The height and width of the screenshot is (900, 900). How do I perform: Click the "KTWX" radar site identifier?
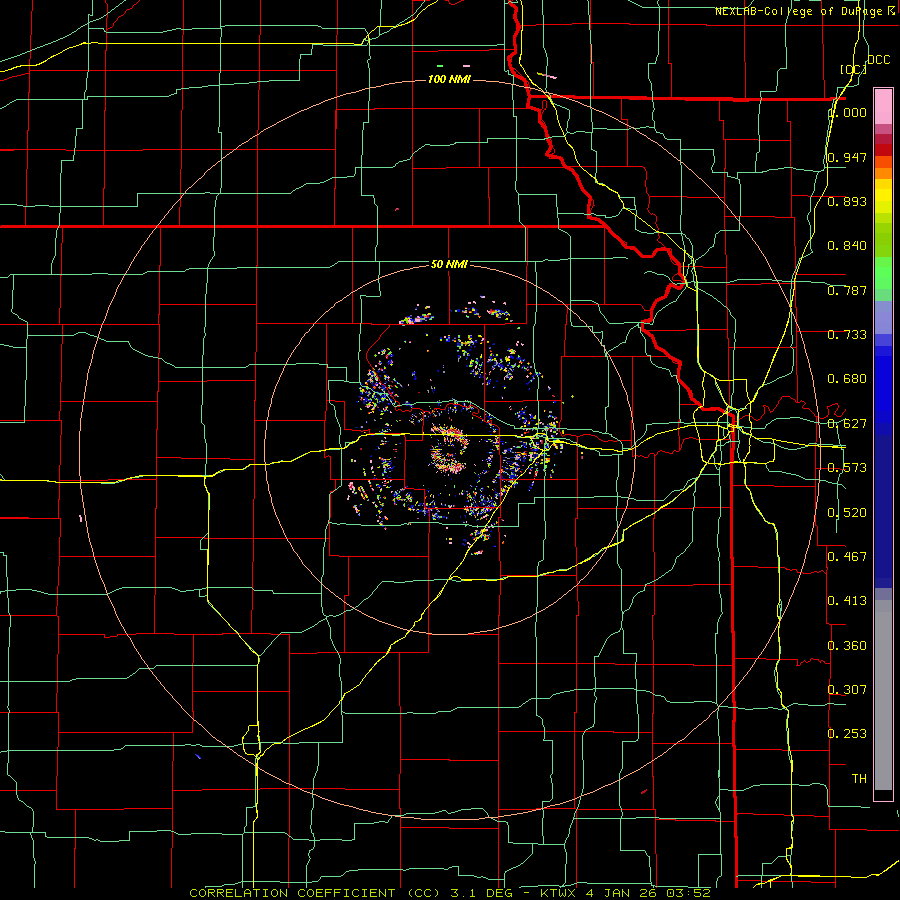(558, 893)
